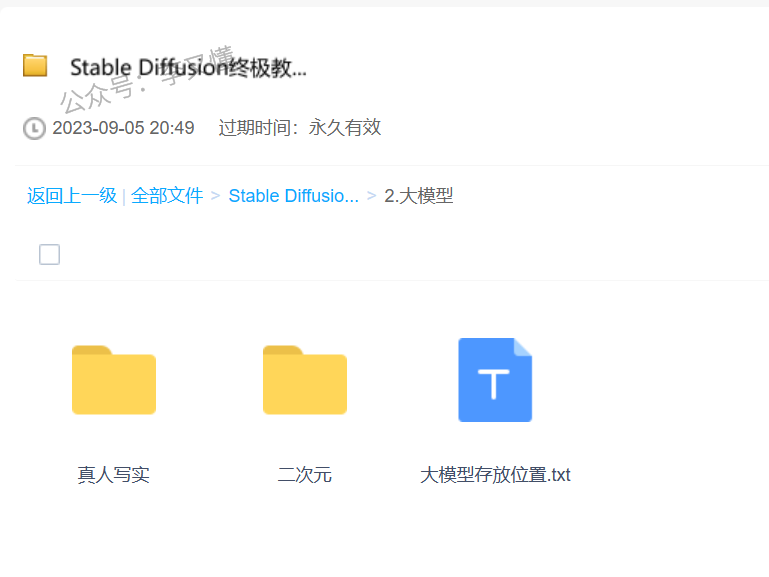The image size is (769, 577).
Task: Click the 2.大模型 current breadcrumb item
Action: 419,196
